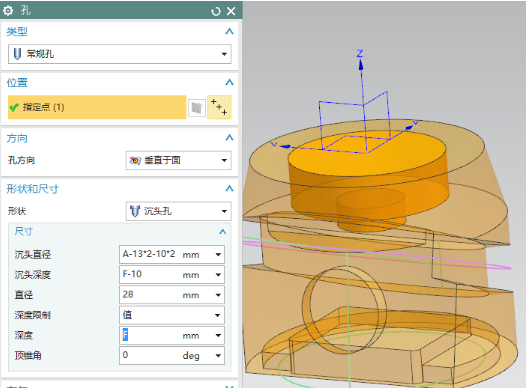Click the Z axis arrow handle
The image size is (526, 388).
pyautogui.click(x=361, y=65)
